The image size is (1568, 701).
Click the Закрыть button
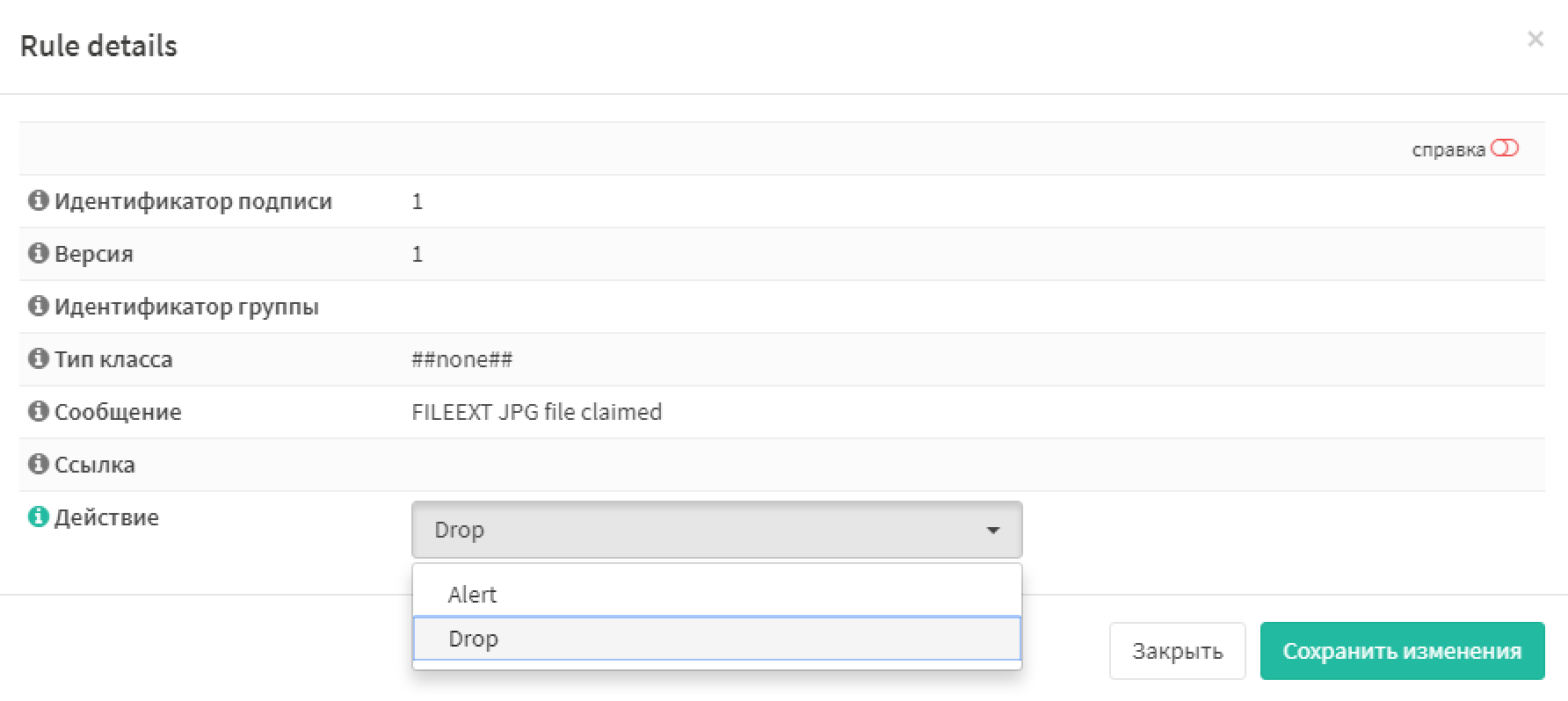[1177, 651]
